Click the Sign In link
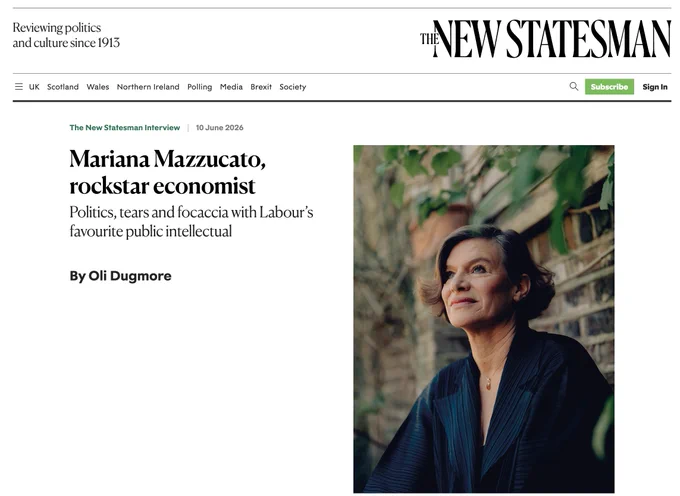 [x=655, y=87]
